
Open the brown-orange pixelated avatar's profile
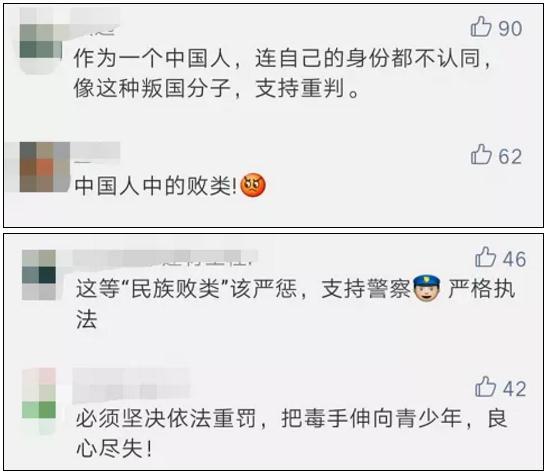(45, 167)
